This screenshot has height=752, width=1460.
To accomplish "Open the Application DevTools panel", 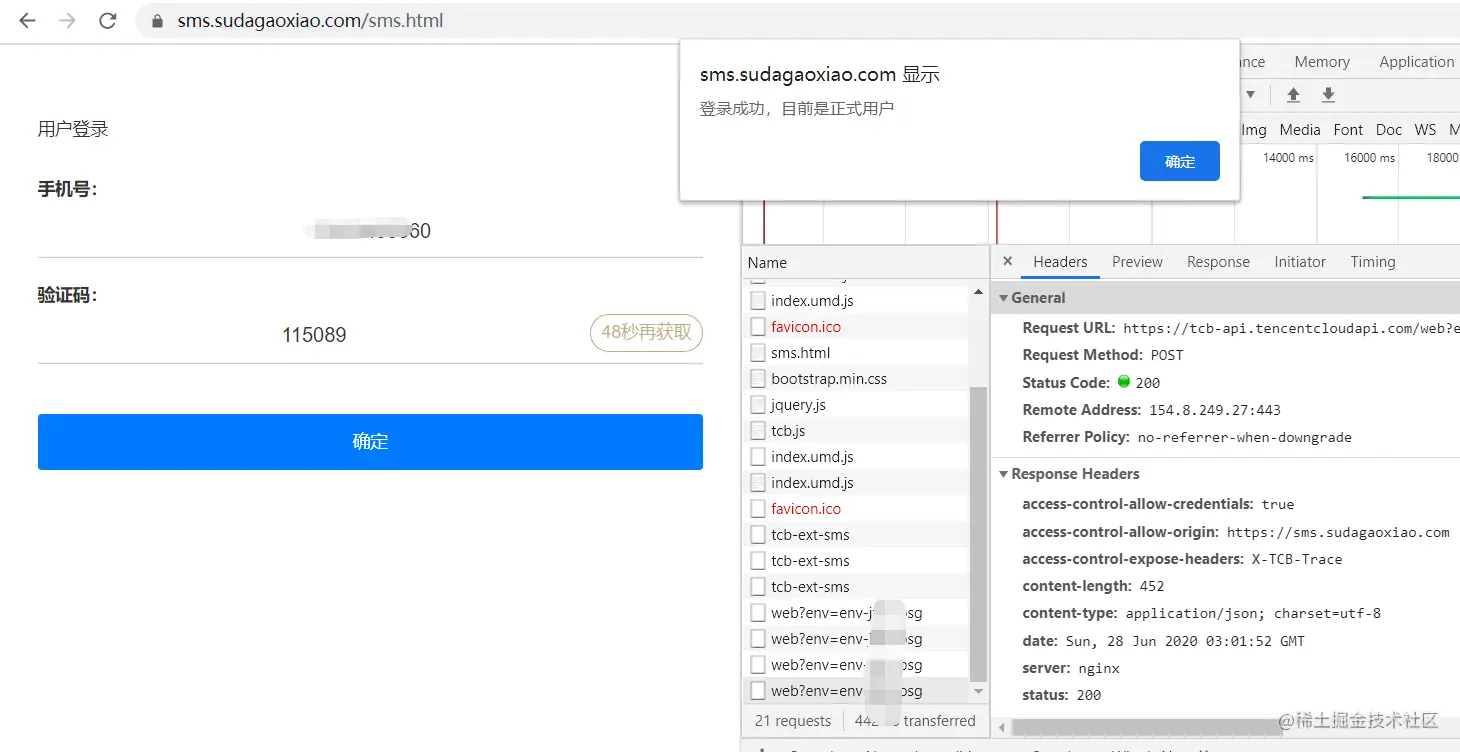I will coord(1416,62).
